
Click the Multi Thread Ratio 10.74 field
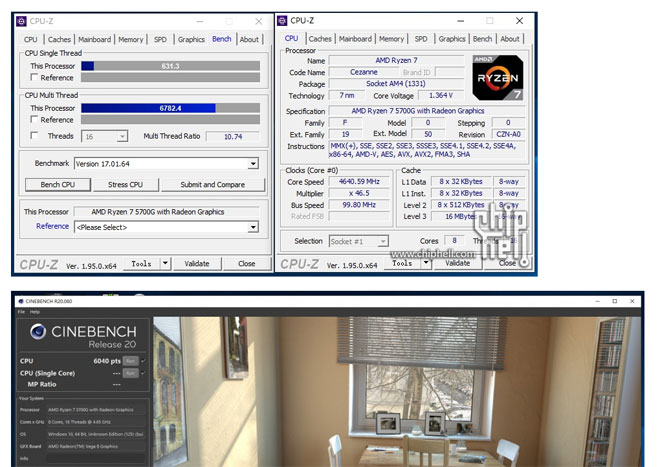click(233, 136)
